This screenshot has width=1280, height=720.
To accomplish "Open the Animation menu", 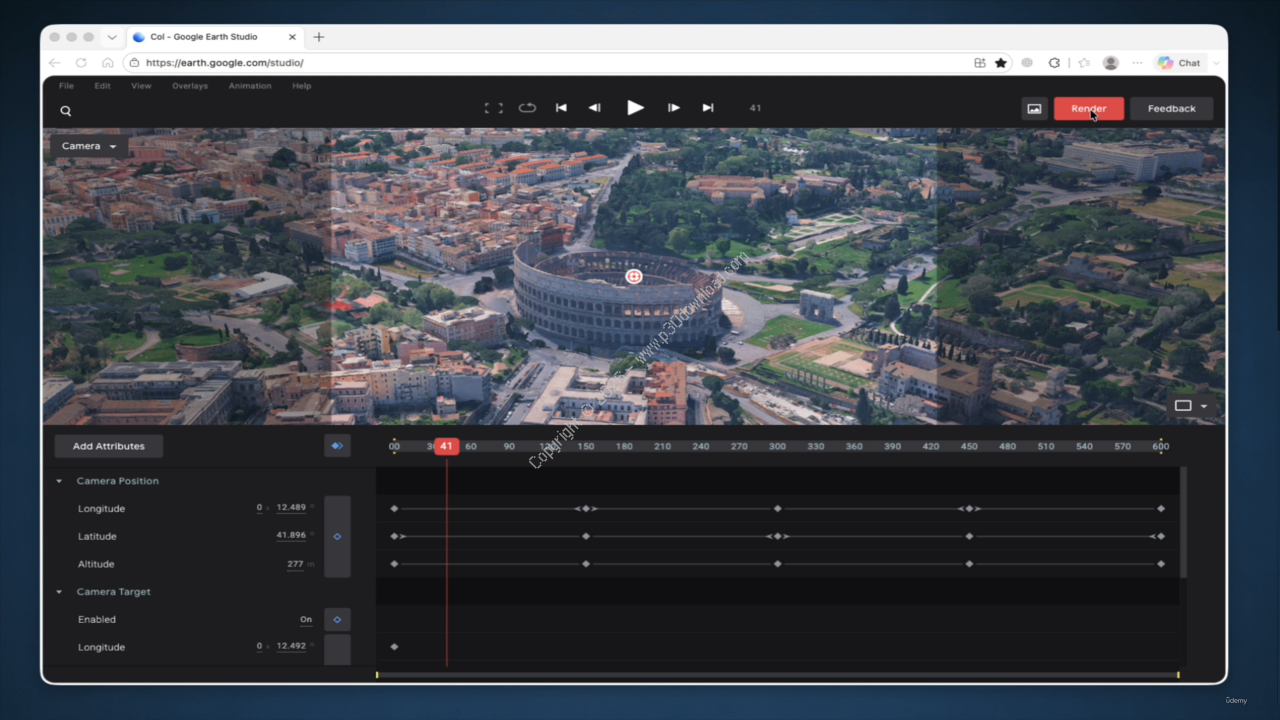I will (x=250, y=86).
